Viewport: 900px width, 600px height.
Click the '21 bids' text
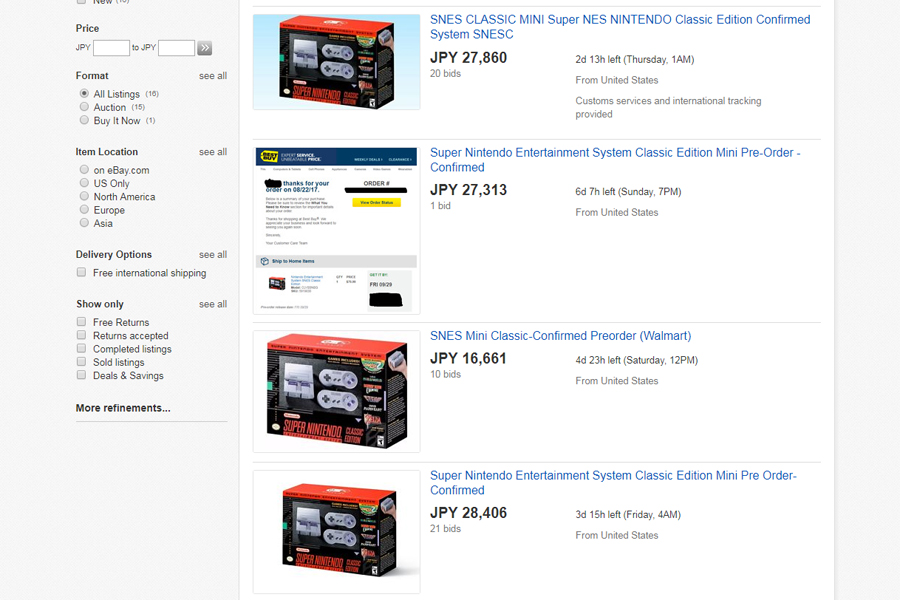(445, 529)
